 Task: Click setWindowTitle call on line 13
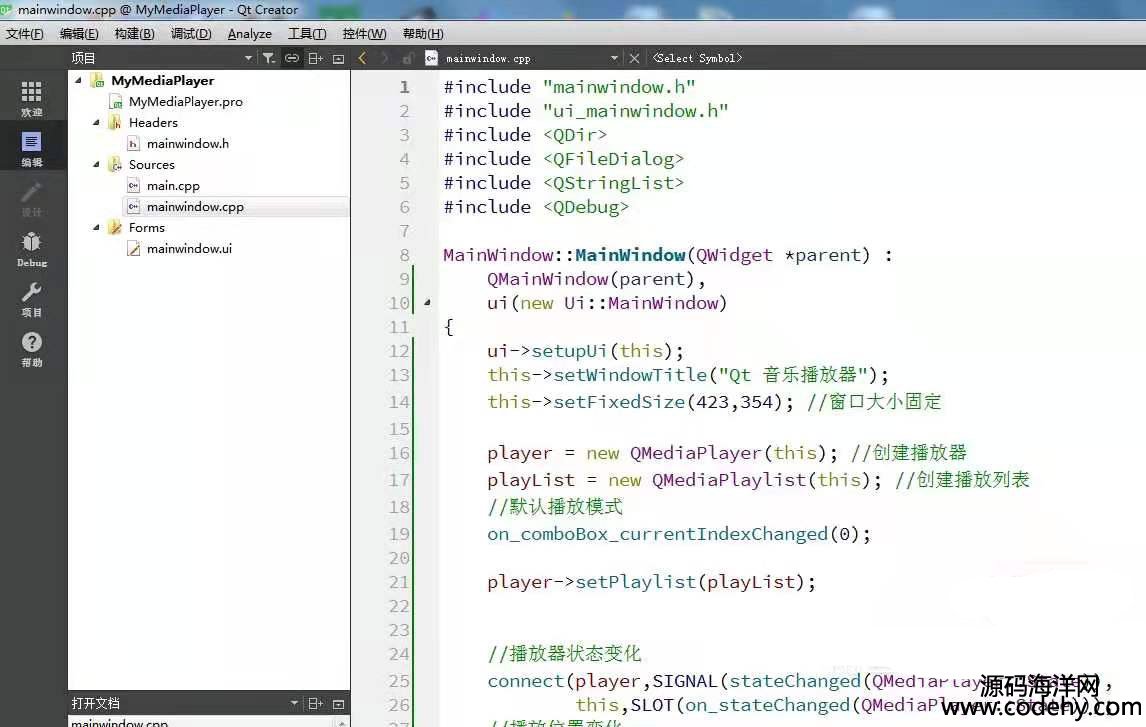[630, 375]
